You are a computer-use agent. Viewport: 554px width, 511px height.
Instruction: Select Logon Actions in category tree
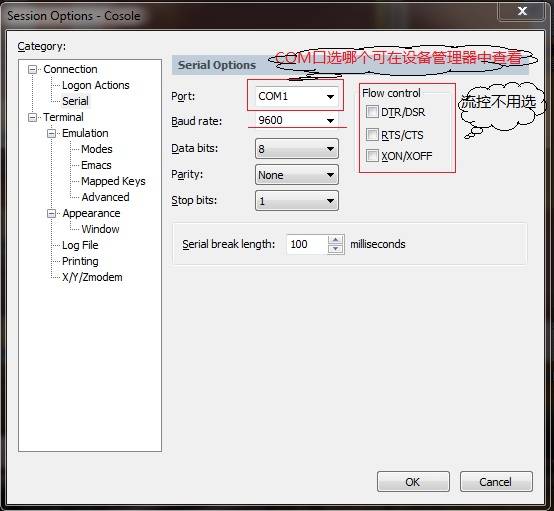click(96, 85)
